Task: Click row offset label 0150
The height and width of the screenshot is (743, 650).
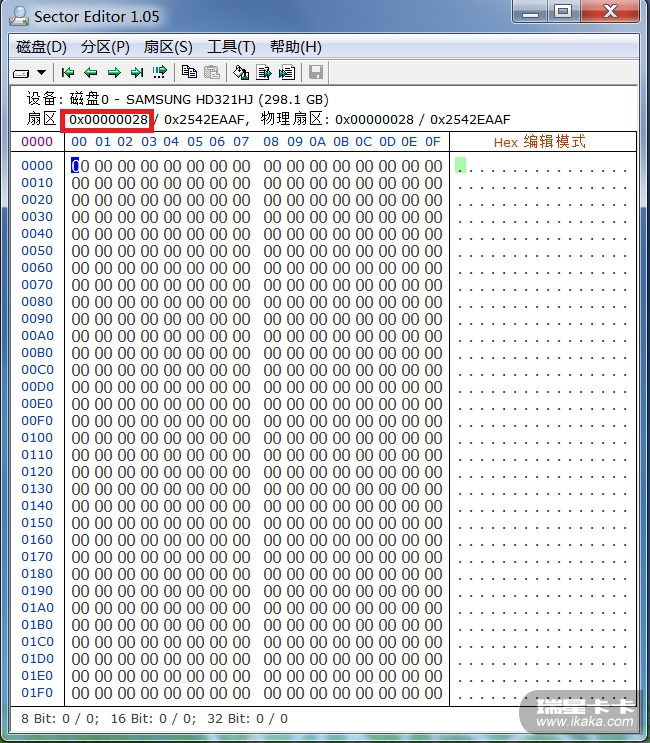Action: pos(37,523)
